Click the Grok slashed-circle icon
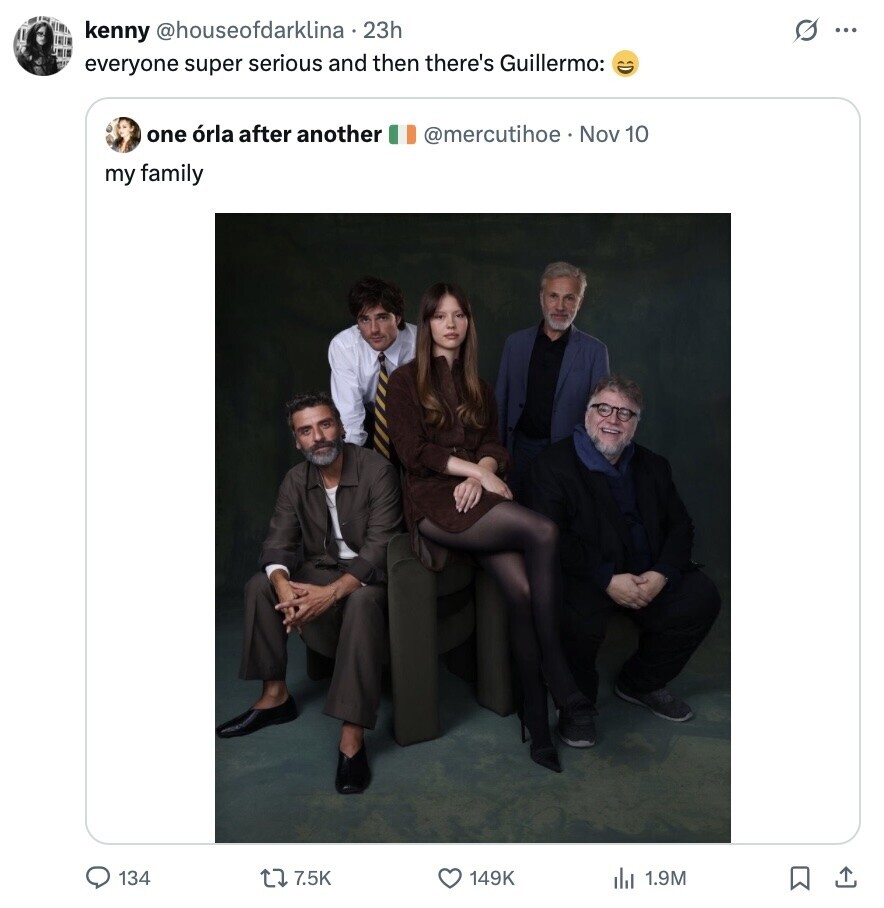This screenshot has width=884, height=908. click(804, 31)
